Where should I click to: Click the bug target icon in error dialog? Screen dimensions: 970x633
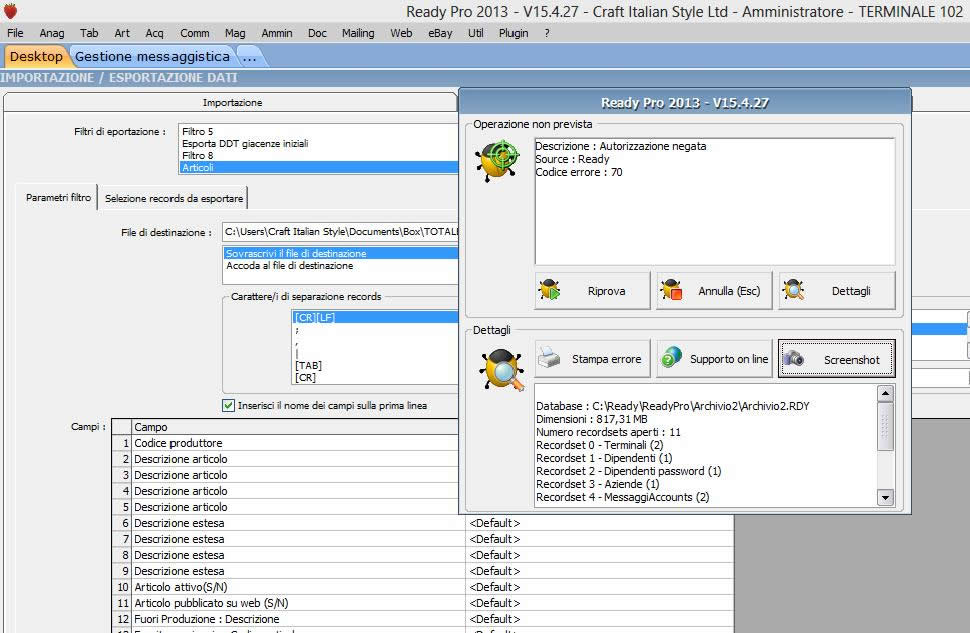(497, 160)
